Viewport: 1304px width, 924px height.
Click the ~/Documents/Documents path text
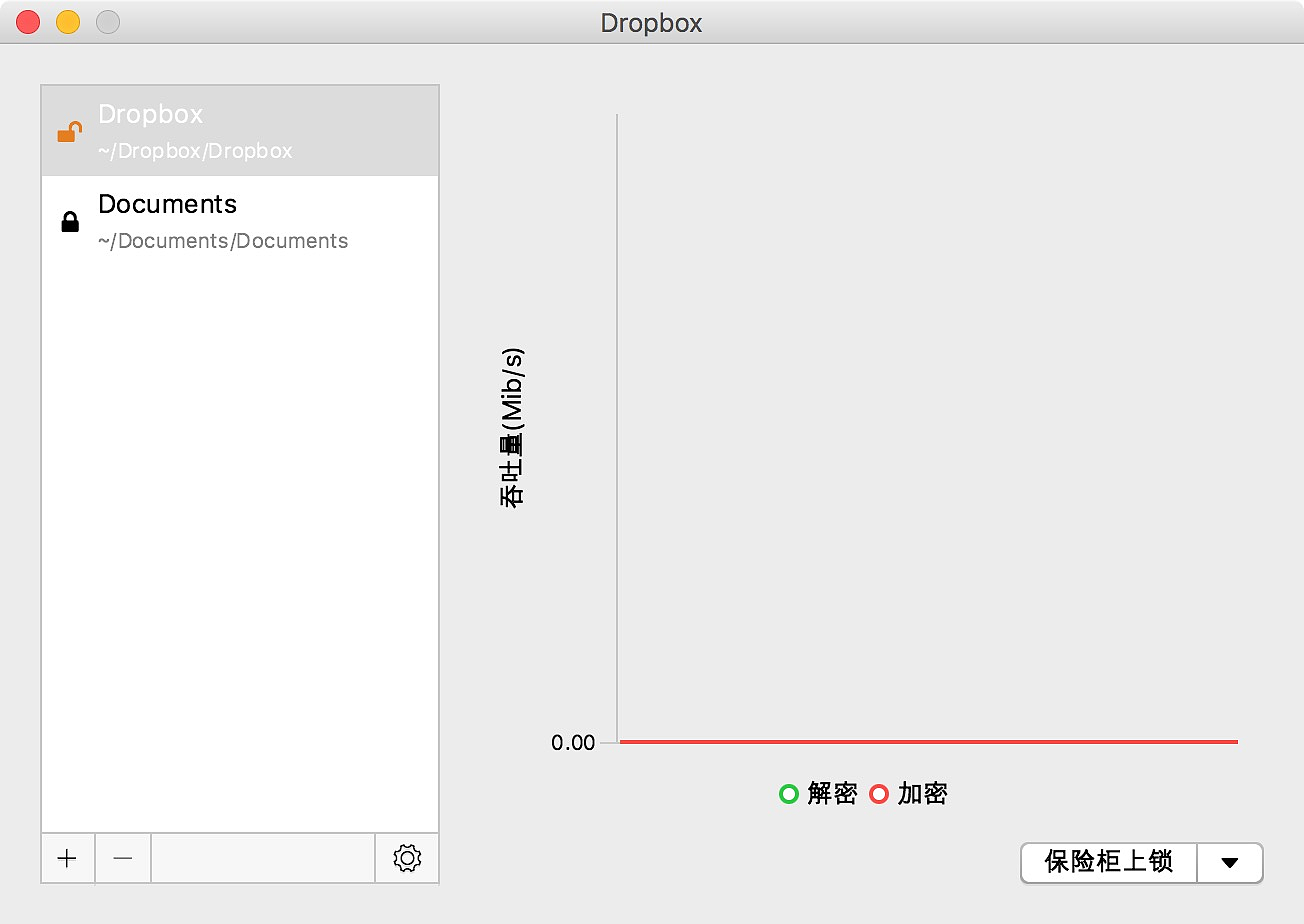(x=223, y=241)
